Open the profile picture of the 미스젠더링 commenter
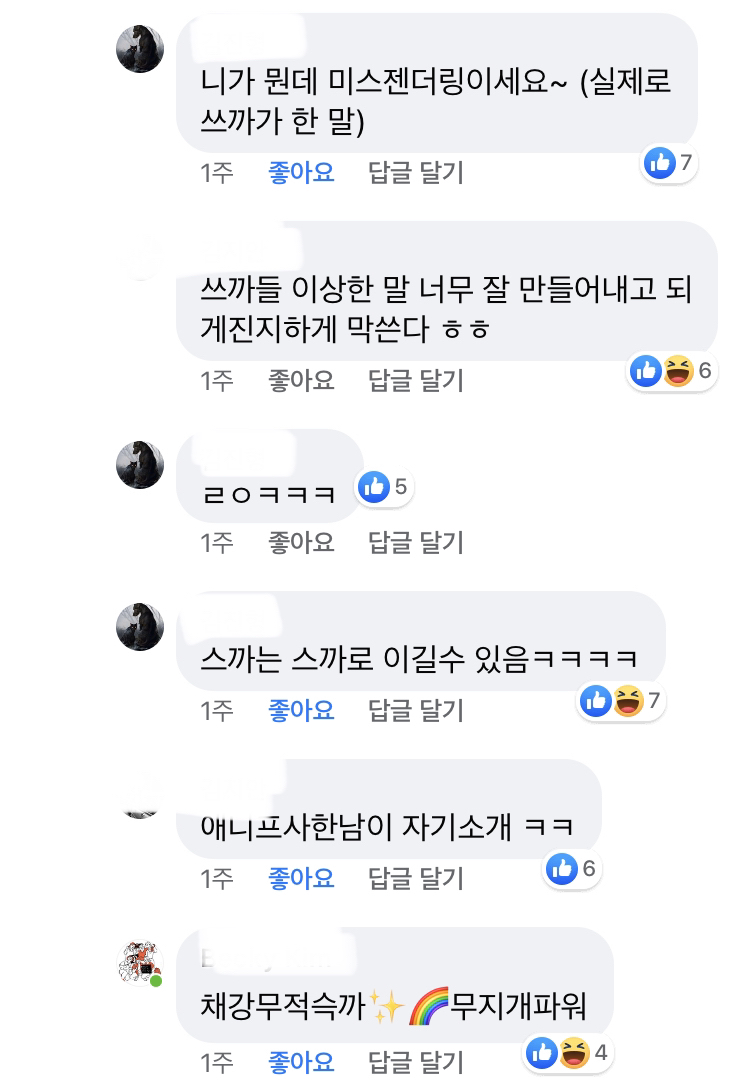 click(x=140, y=48)
